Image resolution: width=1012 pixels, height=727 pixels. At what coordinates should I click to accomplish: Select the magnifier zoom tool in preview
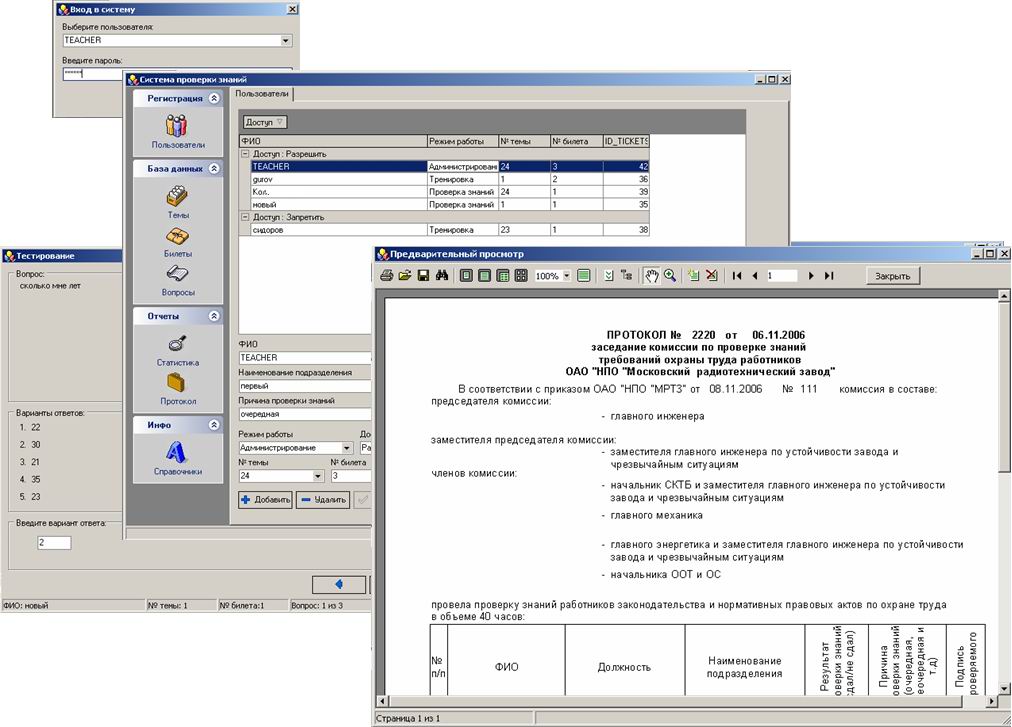point(670,276)
